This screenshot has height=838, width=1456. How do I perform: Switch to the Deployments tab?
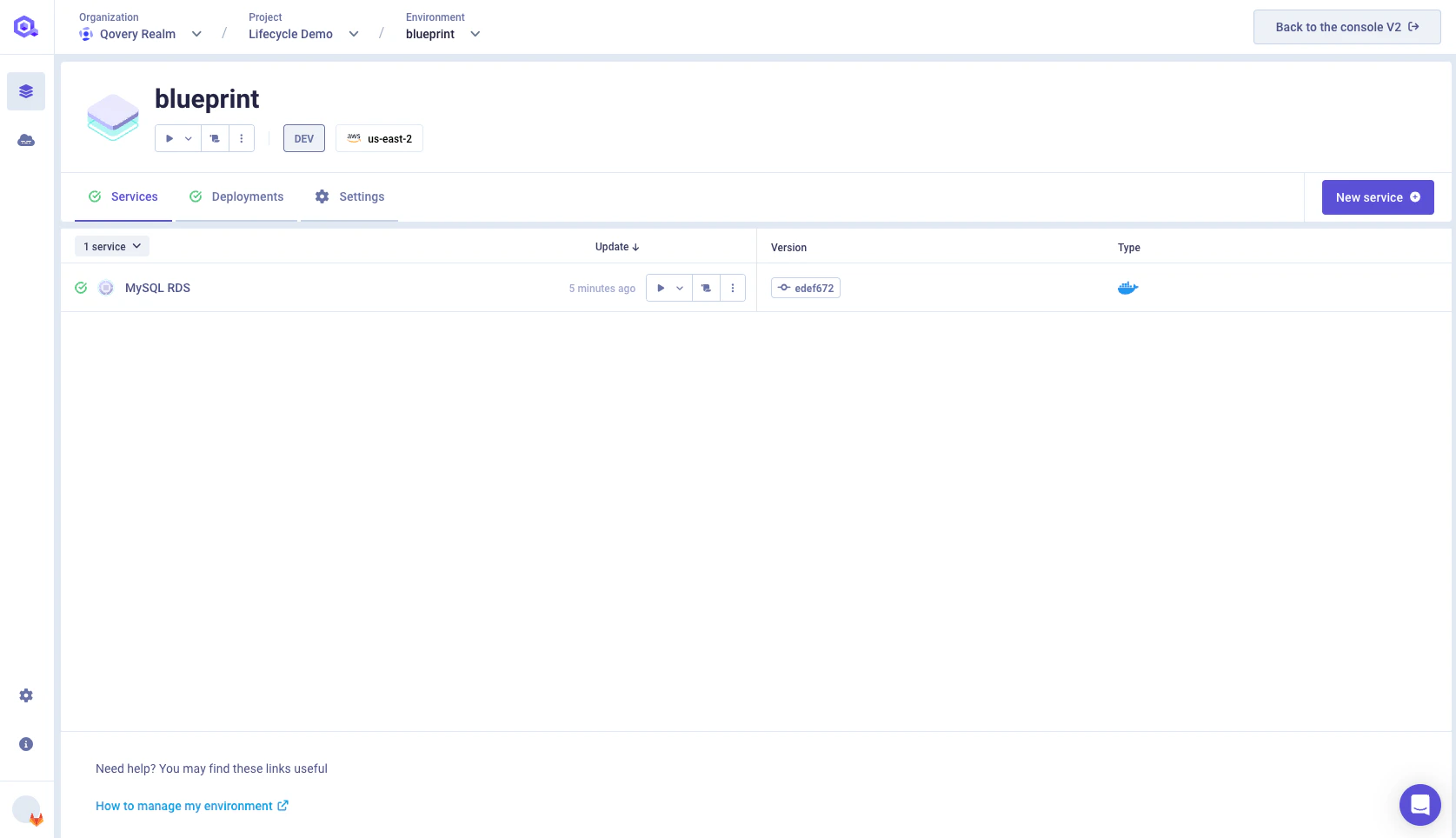click(x=236, y=196)
